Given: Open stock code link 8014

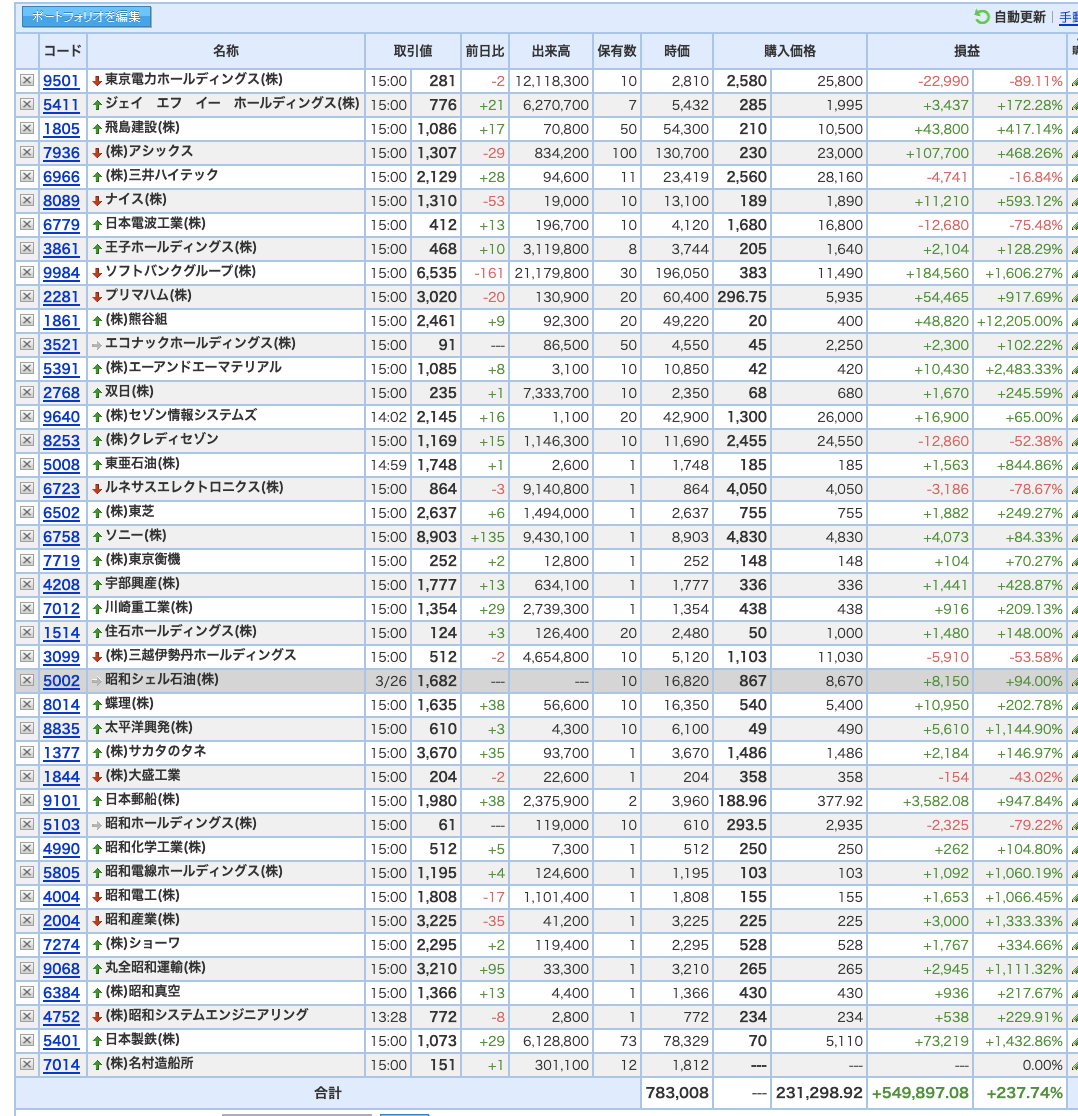Looking at the screenshot, I should tap(61, 705).
